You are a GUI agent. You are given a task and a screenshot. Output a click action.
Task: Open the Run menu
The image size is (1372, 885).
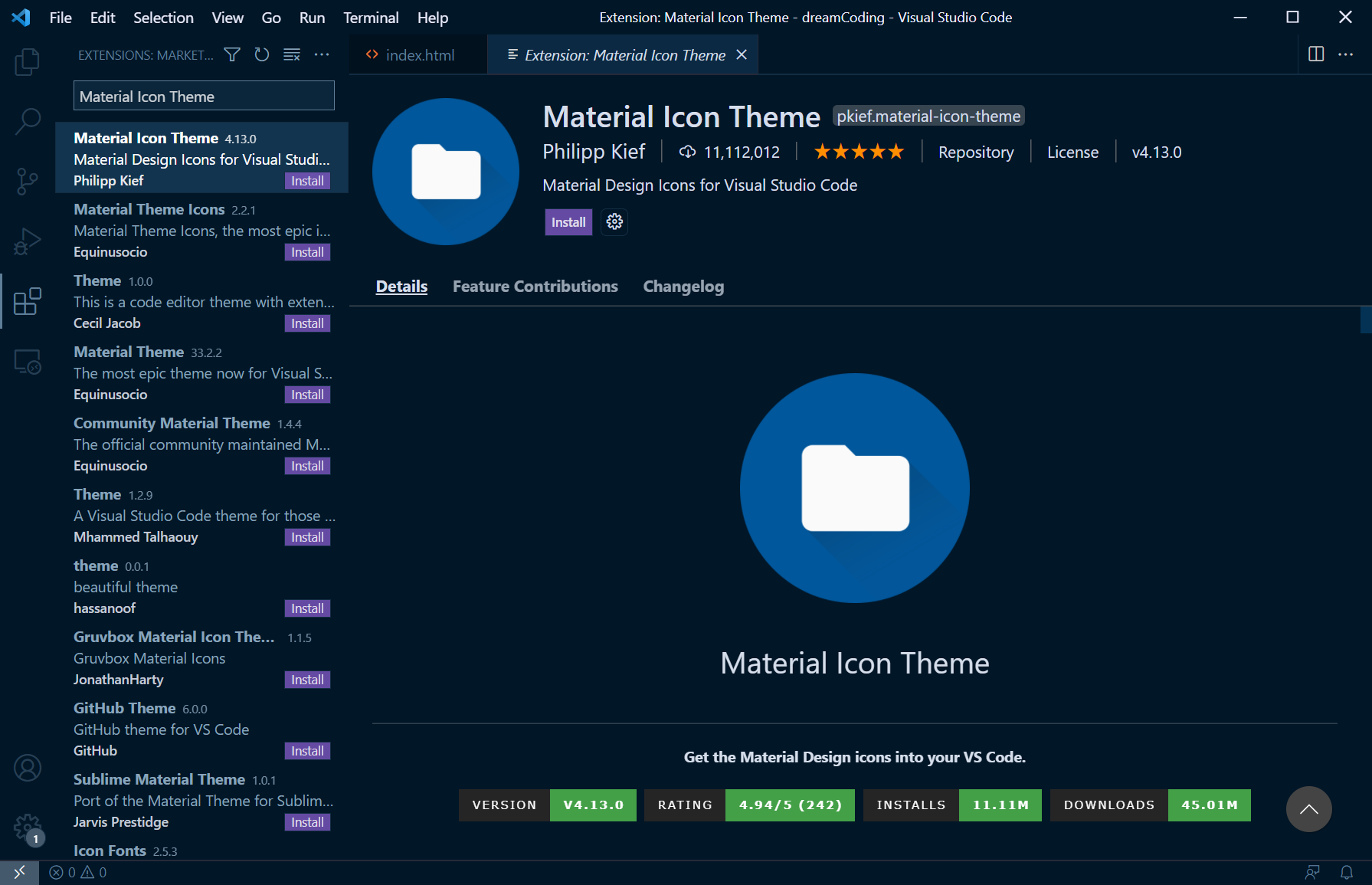[x=312, y=17]
